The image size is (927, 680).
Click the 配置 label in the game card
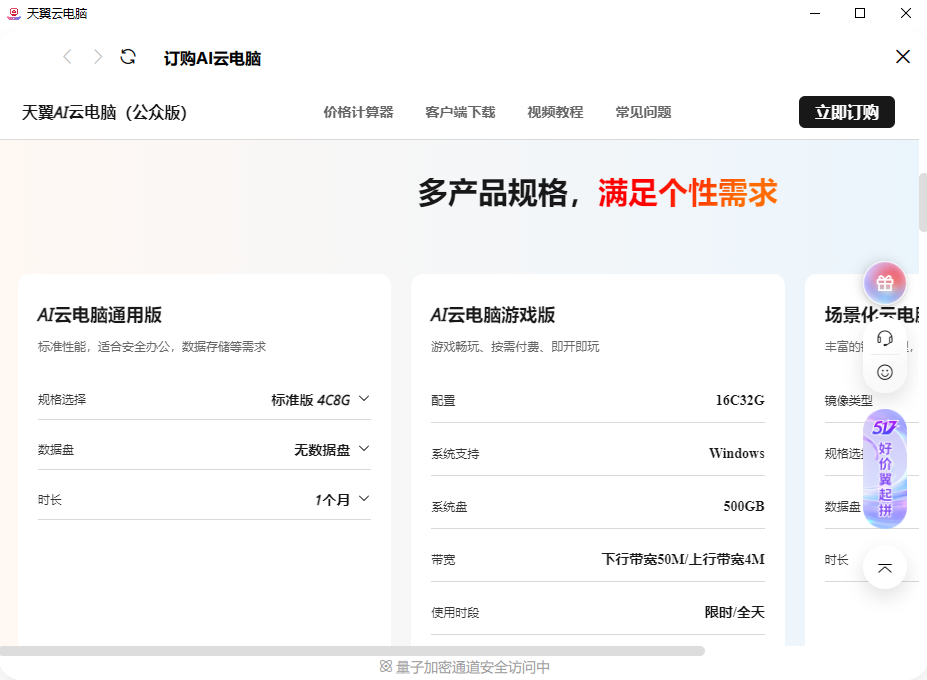[x=443, y=401]
